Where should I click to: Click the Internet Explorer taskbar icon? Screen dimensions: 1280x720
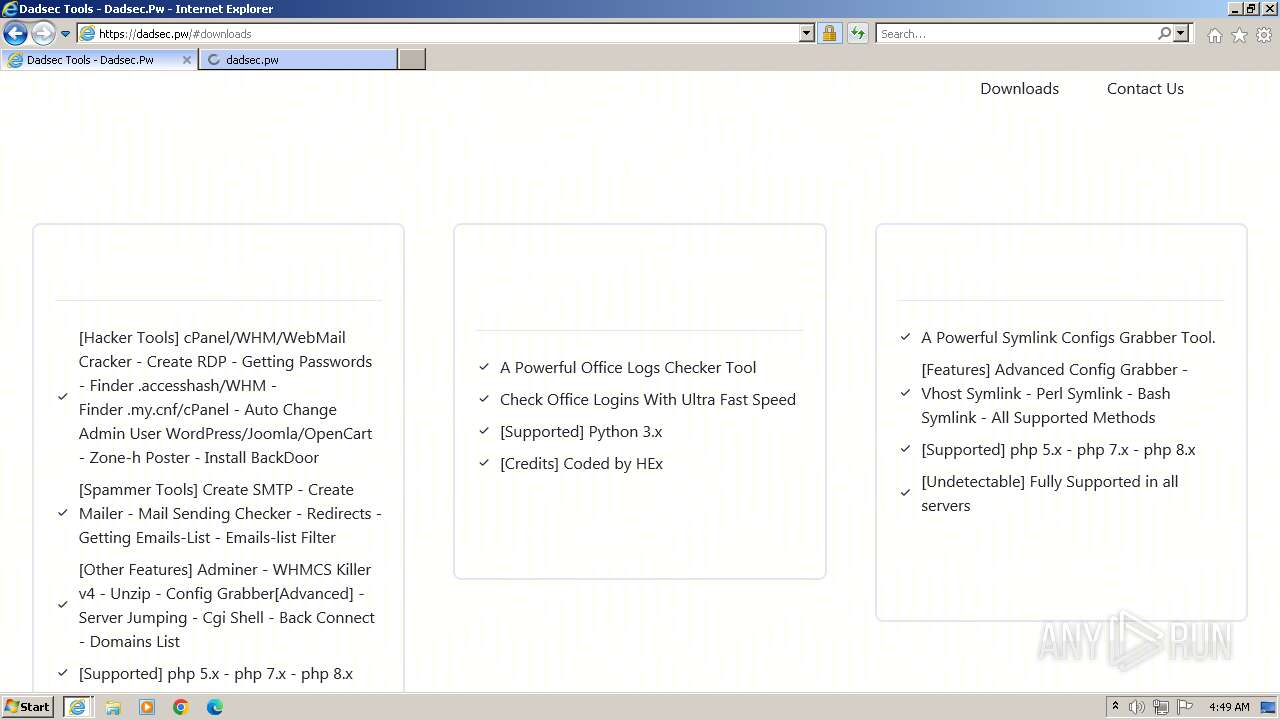point(77,707)
